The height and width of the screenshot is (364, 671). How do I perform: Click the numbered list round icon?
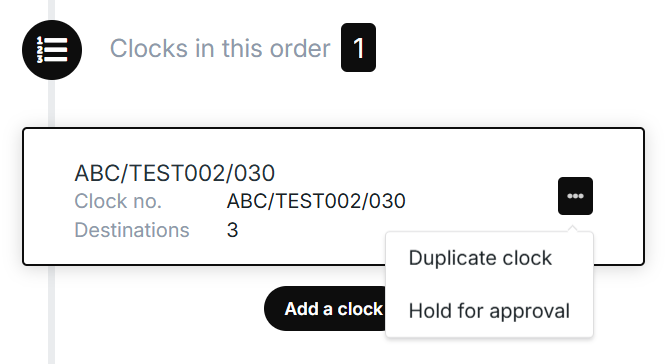(x=52, y=50)
